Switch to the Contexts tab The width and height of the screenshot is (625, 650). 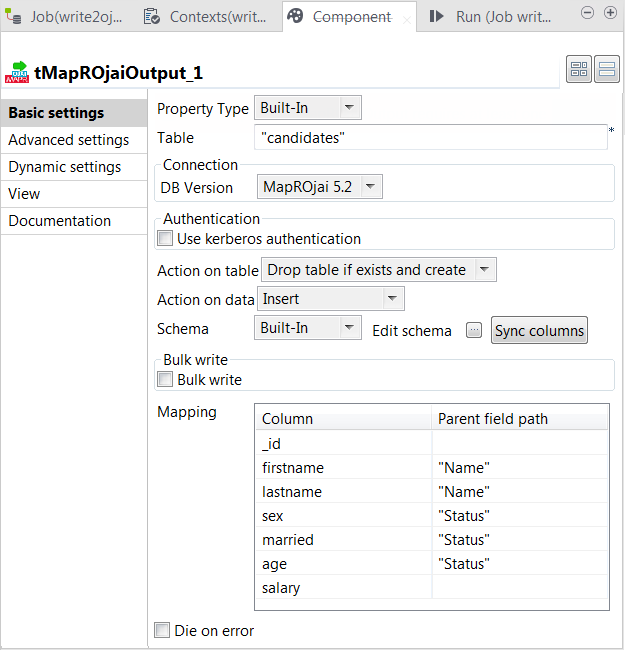(x=206, y=17)
